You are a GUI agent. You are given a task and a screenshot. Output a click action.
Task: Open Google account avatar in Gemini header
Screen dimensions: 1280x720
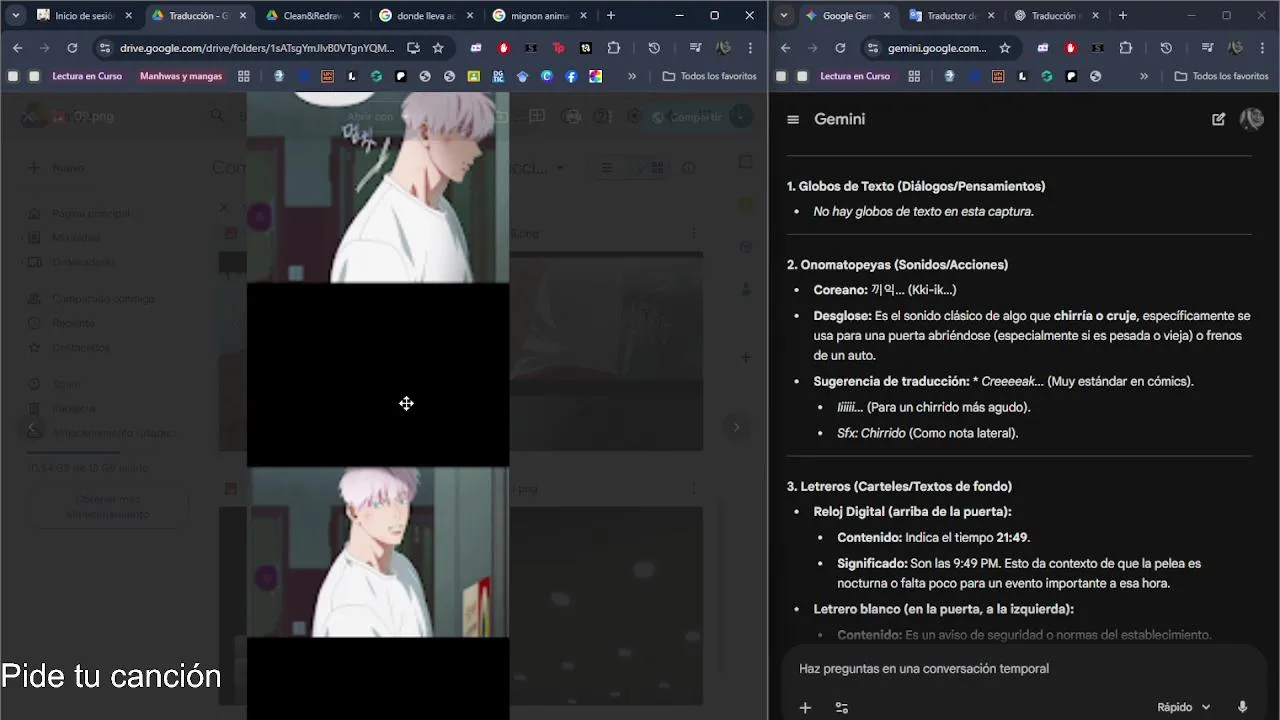click(1251, 119)
